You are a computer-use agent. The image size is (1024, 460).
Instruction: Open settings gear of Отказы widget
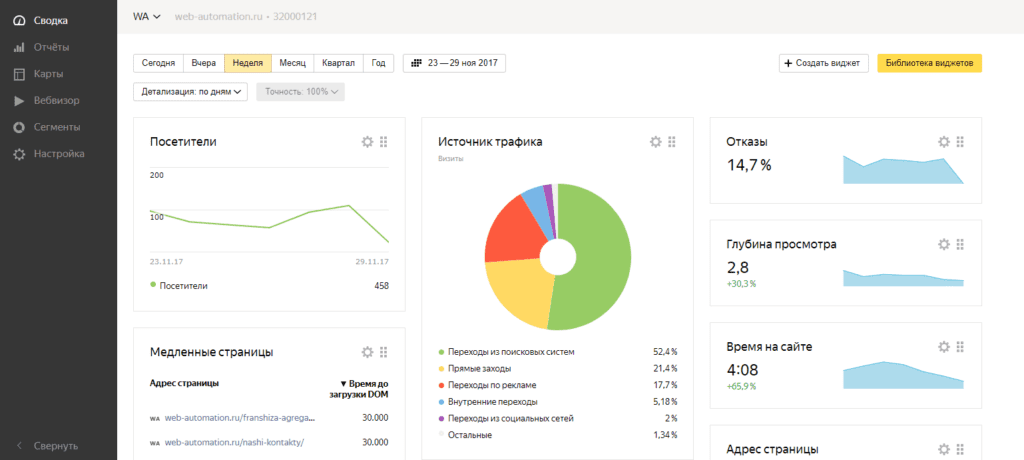pyautogui.click(x=943, y=141)
